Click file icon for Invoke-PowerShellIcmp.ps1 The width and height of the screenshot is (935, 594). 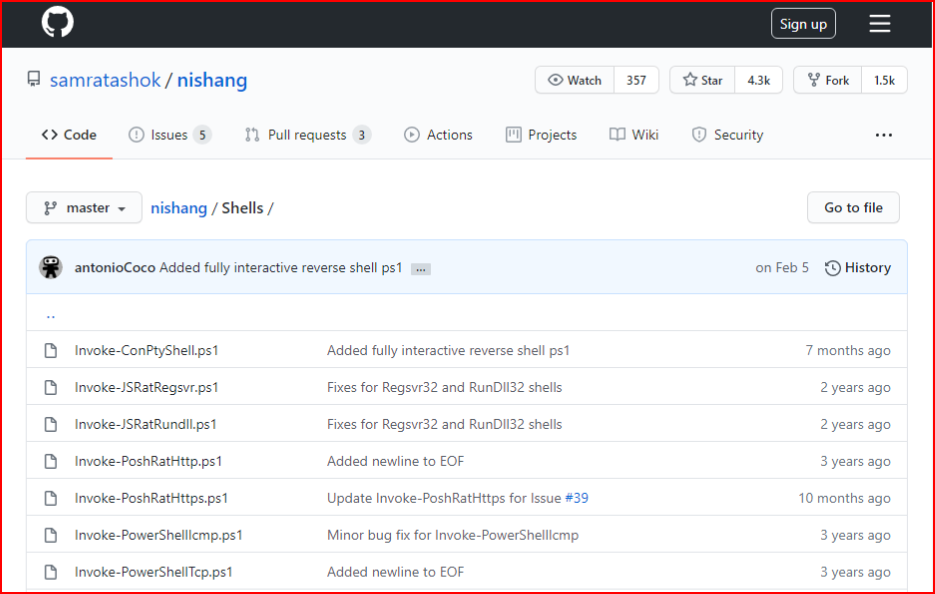tap(51, 535)
